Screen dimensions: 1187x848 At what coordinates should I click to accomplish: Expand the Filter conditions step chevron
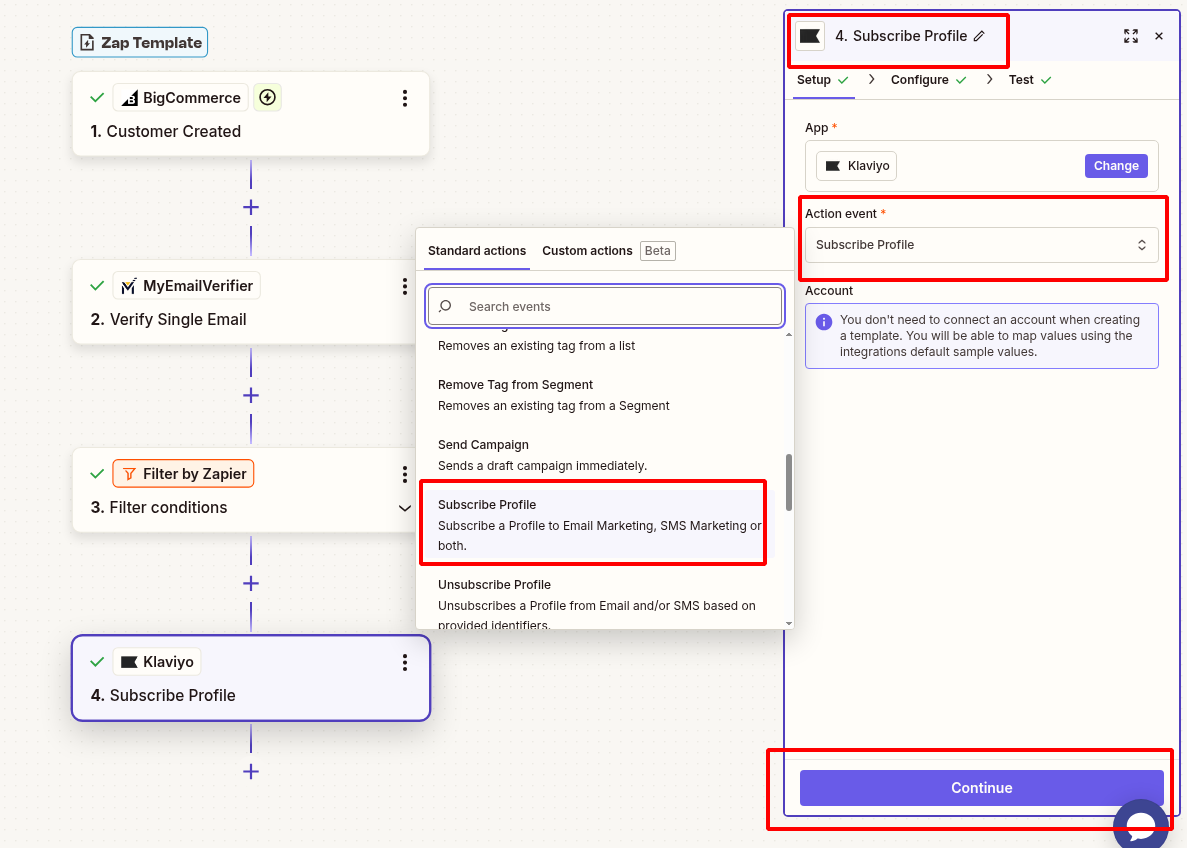pos(405,508)
